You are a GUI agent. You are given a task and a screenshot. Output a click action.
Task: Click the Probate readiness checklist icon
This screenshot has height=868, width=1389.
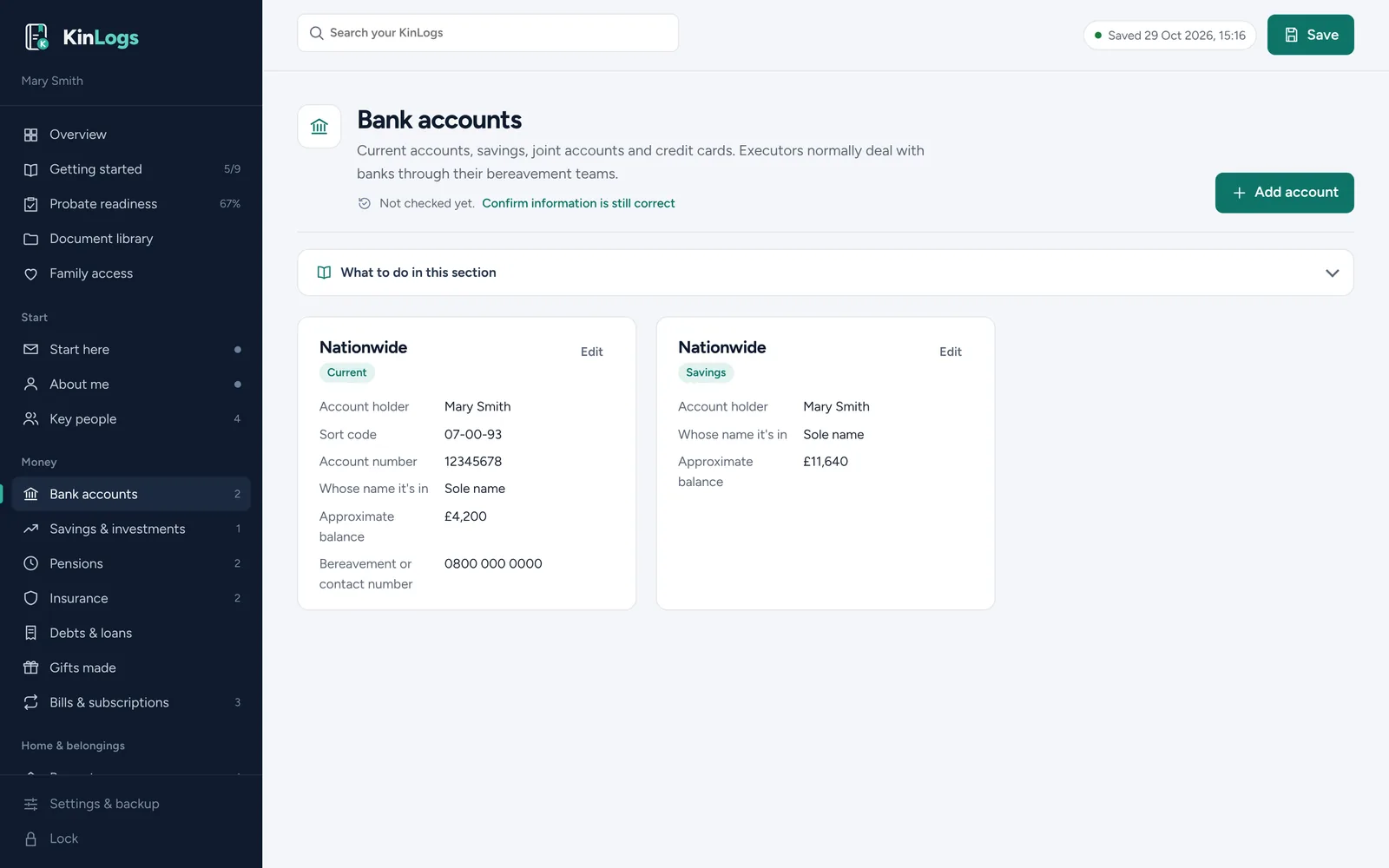click(31, 204)
